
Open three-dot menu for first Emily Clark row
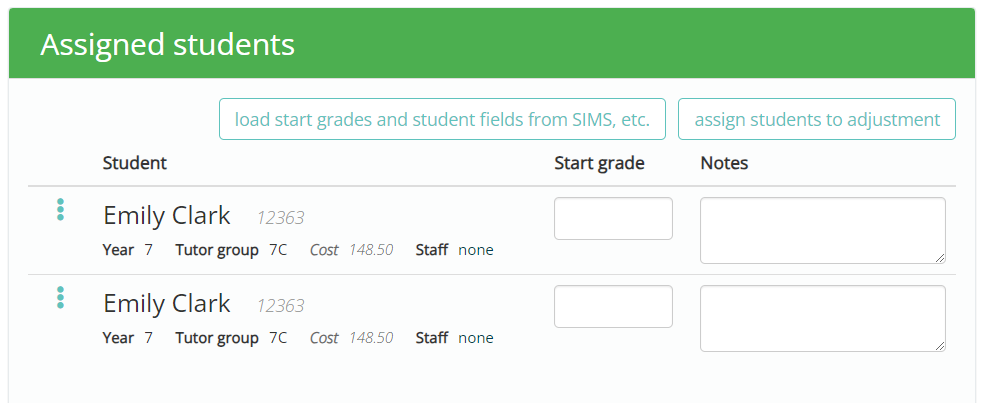click(60, 209)
